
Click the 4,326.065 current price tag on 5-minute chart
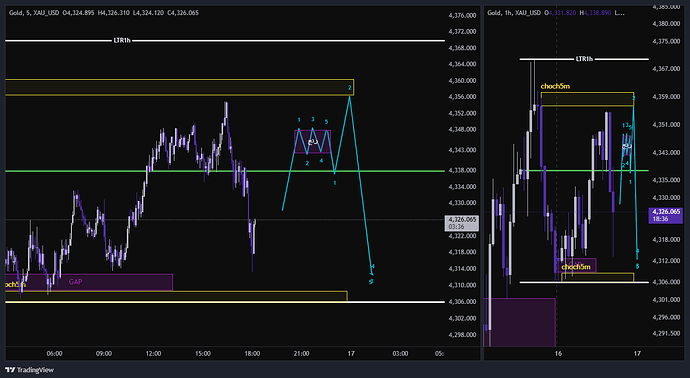coord(462,223)
